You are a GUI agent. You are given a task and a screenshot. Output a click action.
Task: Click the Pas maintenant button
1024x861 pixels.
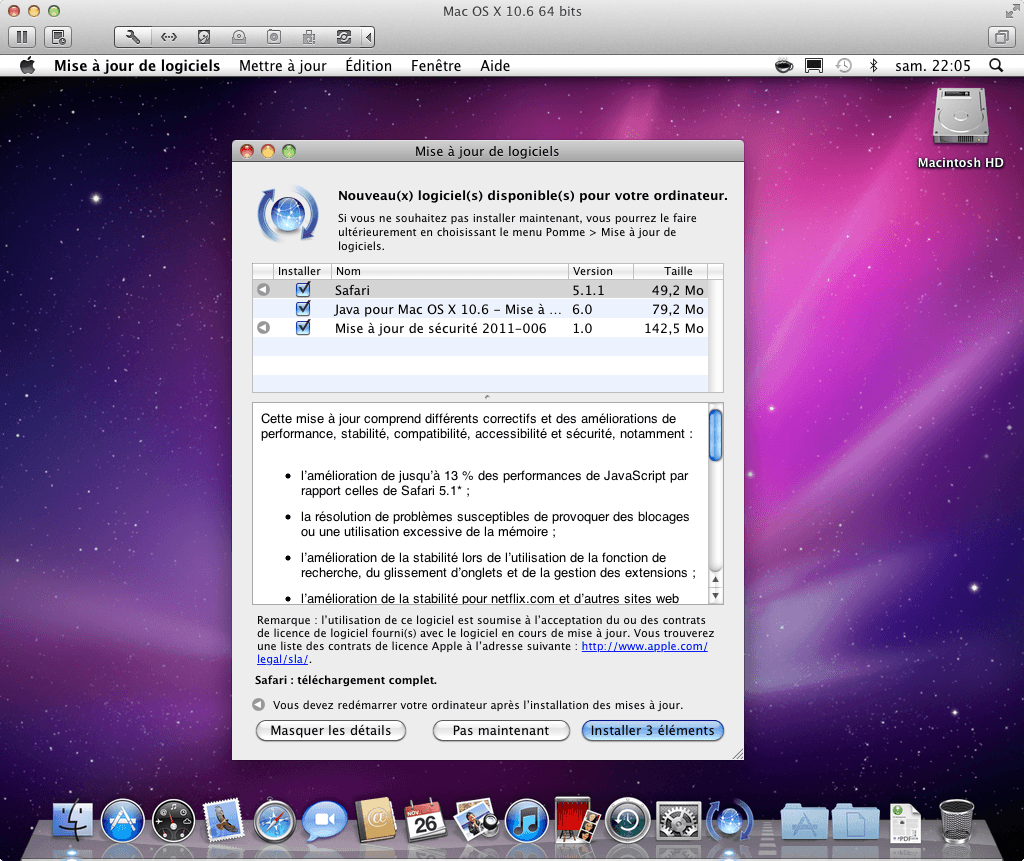(x=501, y=730)
